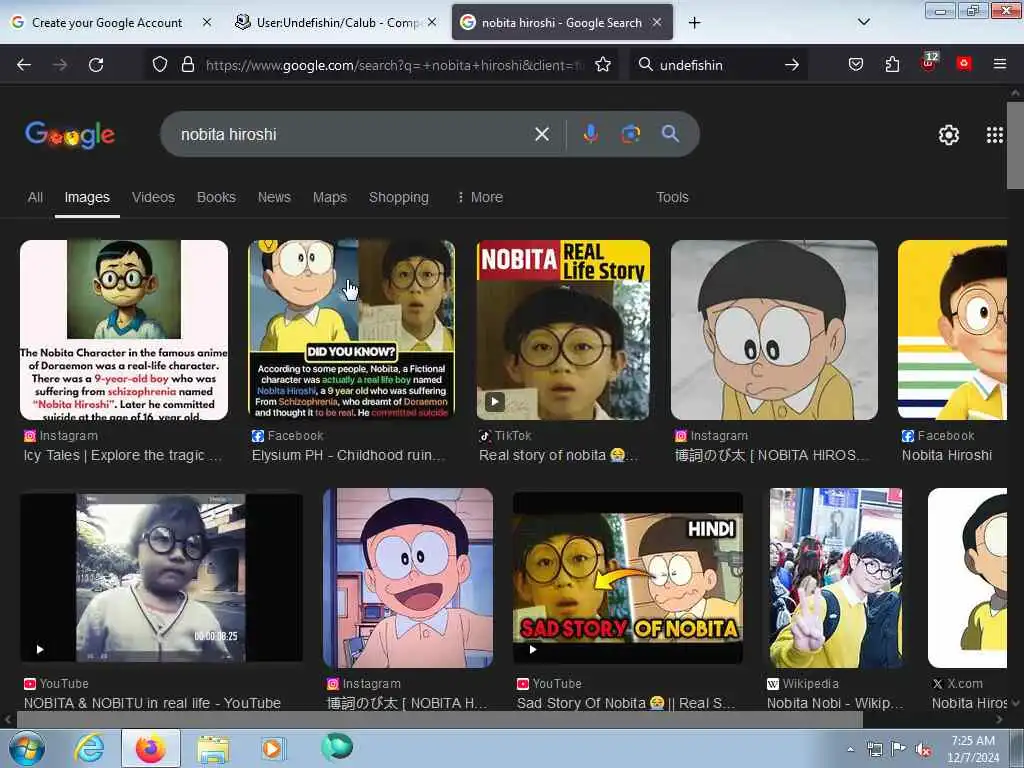Click the red extension icon in toolbar

(x=964, y=63)
